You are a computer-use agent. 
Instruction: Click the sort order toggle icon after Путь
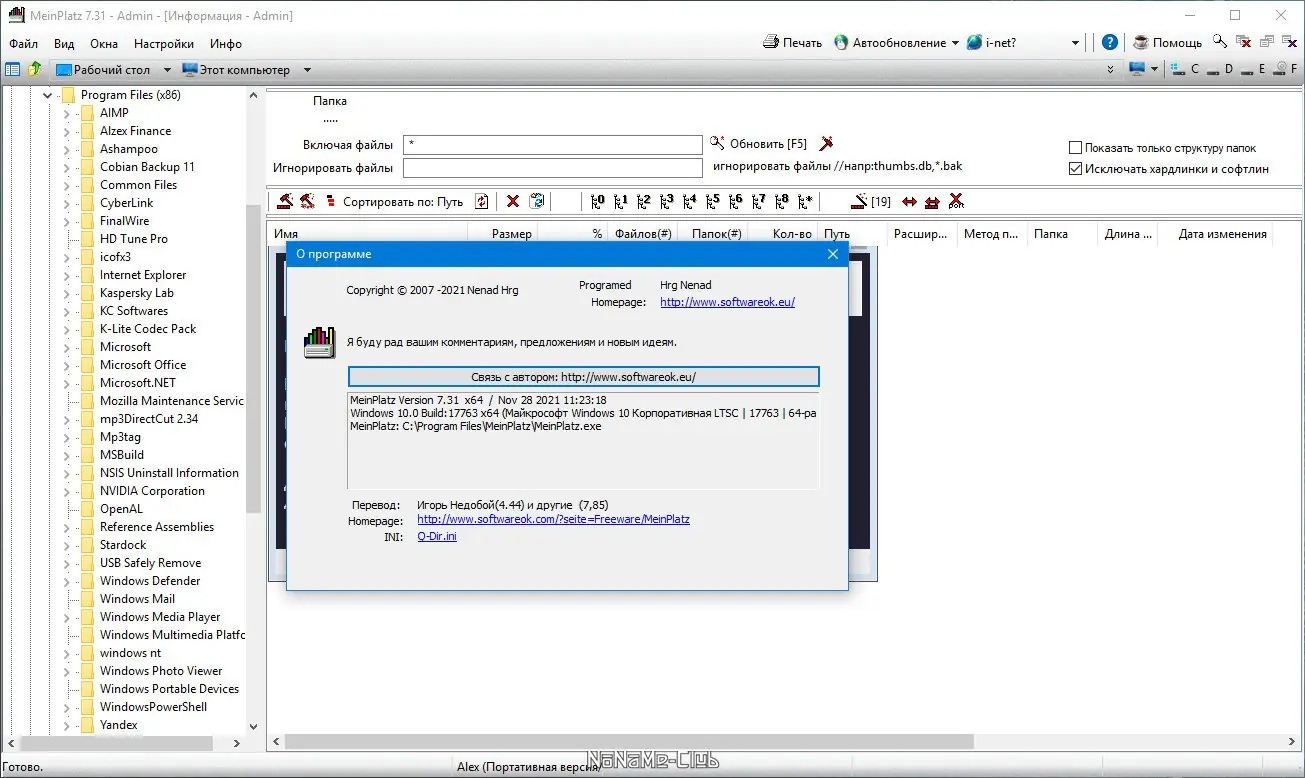point(482,201)
